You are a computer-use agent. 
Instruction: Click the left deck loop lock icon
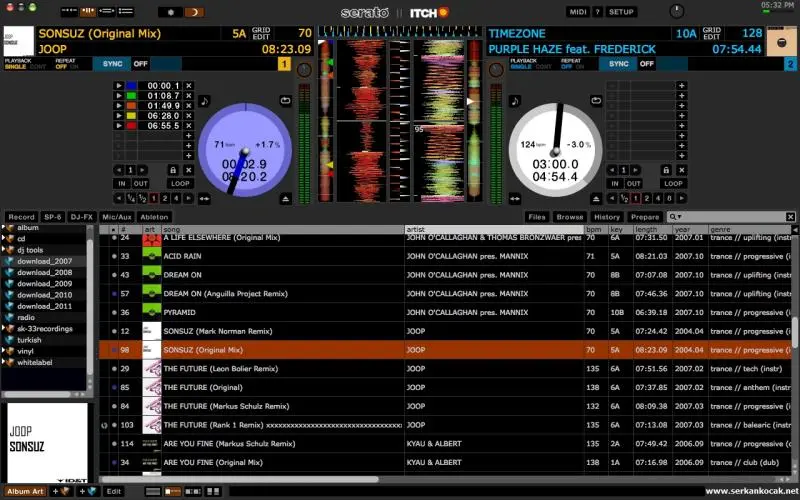tap(173, 170)
